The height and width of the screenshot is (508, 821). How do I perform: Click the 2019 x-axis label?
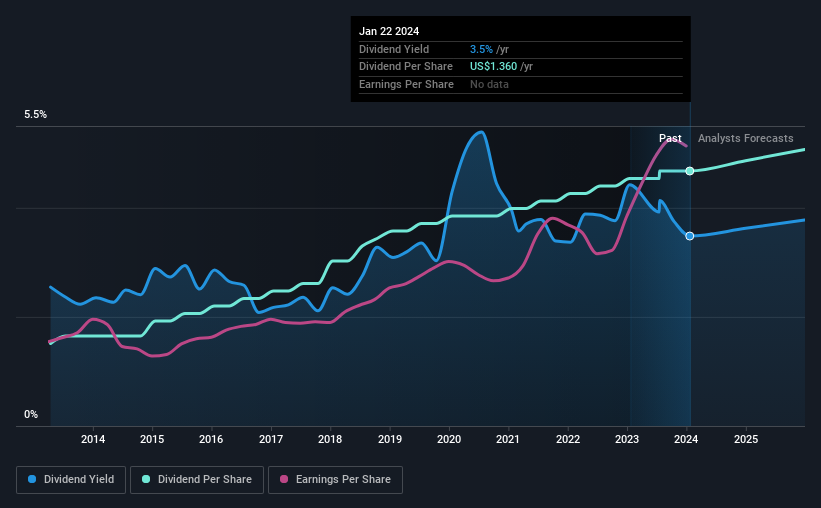pos(390,439)
